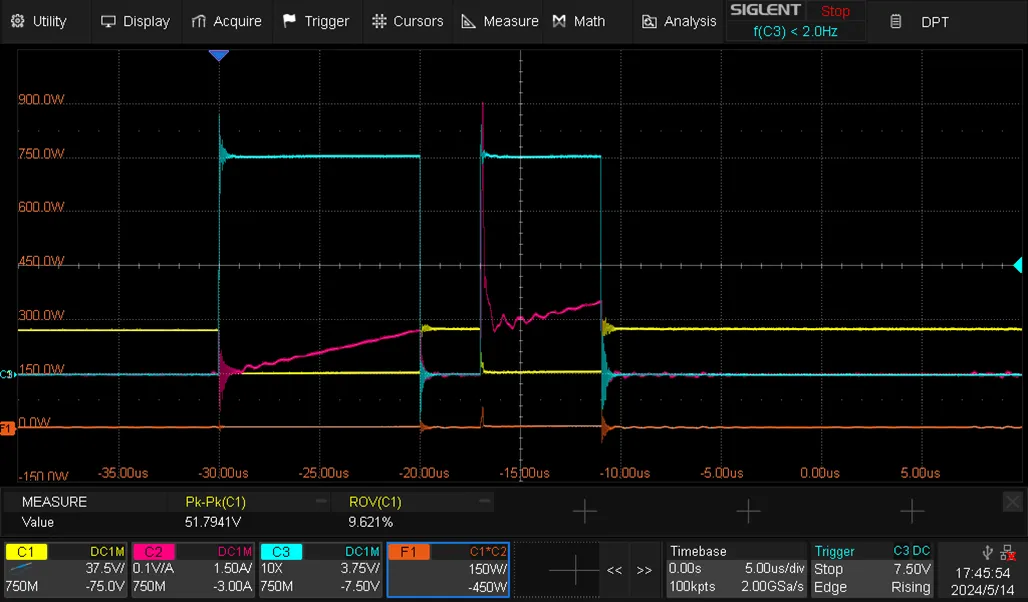
Task: Open the Utility menu
Action: coord(40,21)
